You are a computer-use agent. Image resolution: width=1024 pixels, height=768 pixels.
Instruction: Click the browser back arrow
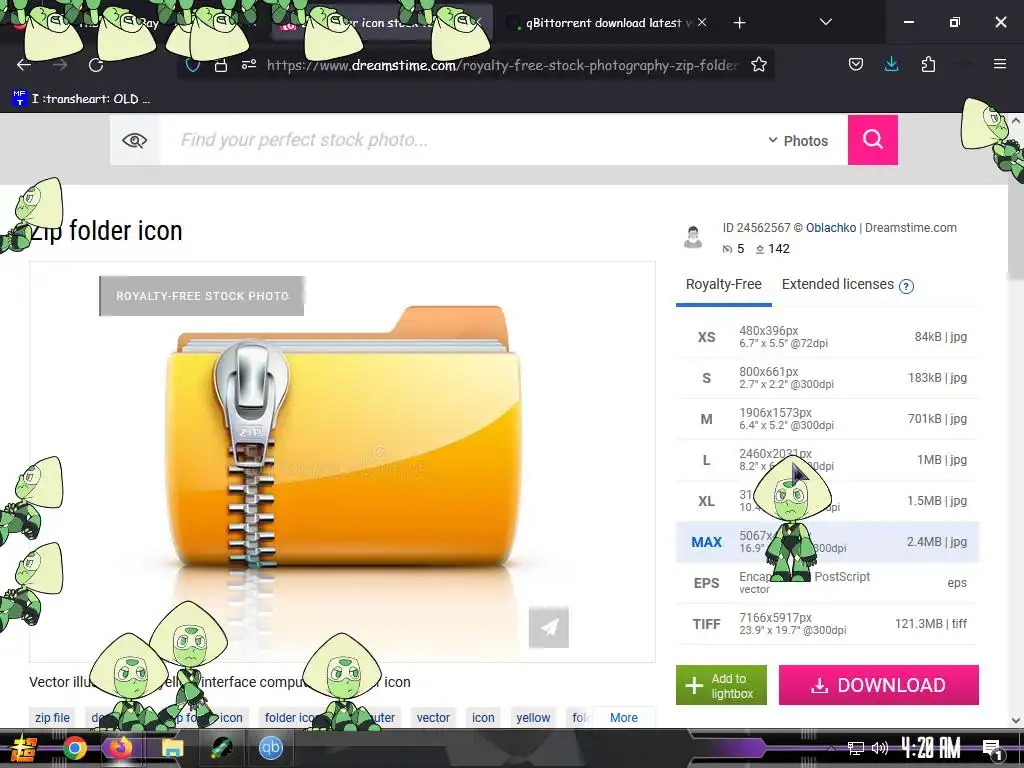point(24,65)
